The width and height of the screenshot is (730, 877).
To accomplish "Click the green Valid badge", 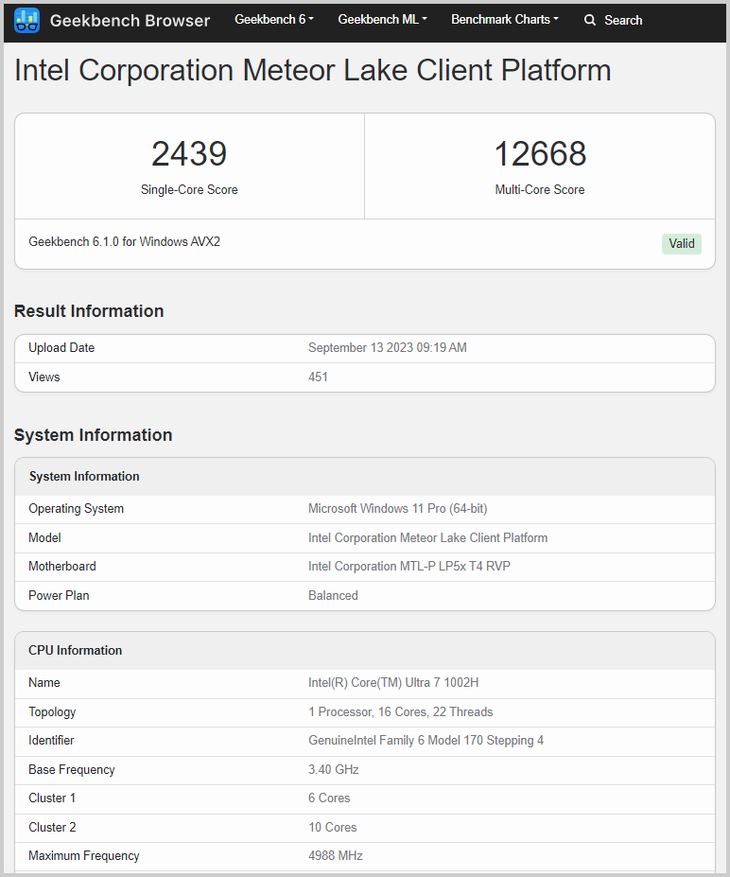I will pyautogui.click(x=681, y=244).
